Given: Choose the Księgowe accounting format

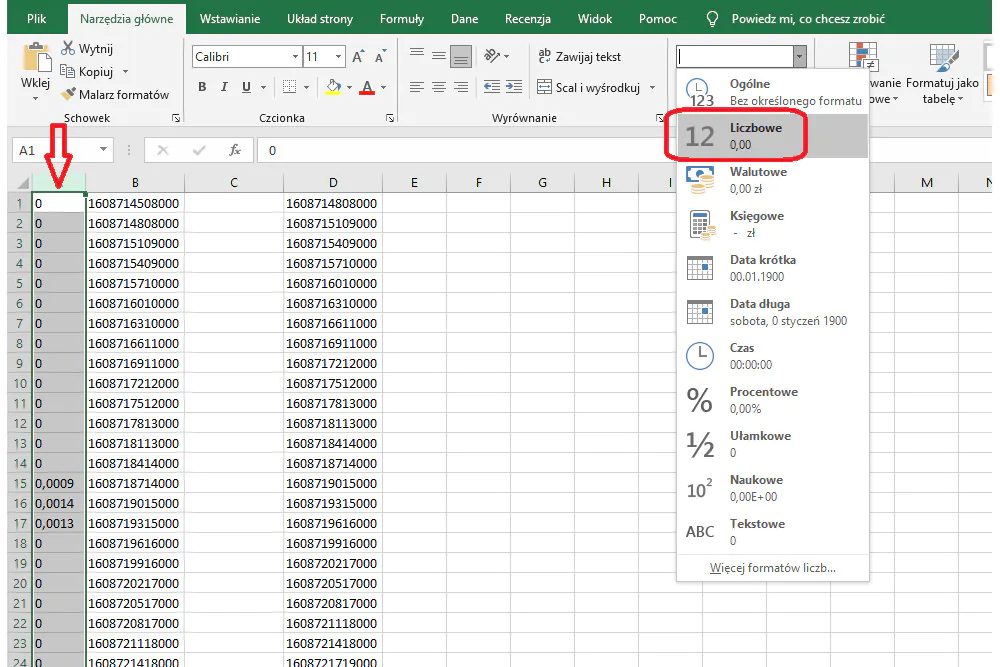Looking at the screenshot, I should (x=772, y=224).
